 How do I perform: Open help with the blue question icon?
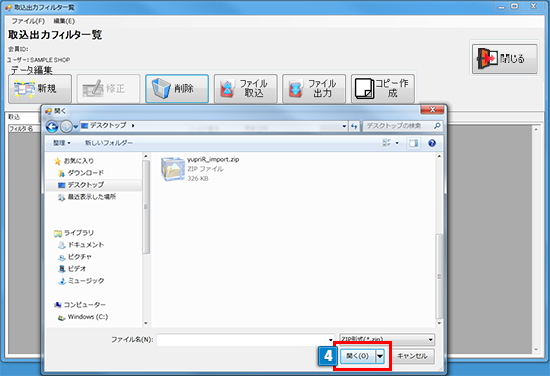click(x=432, y=143)
